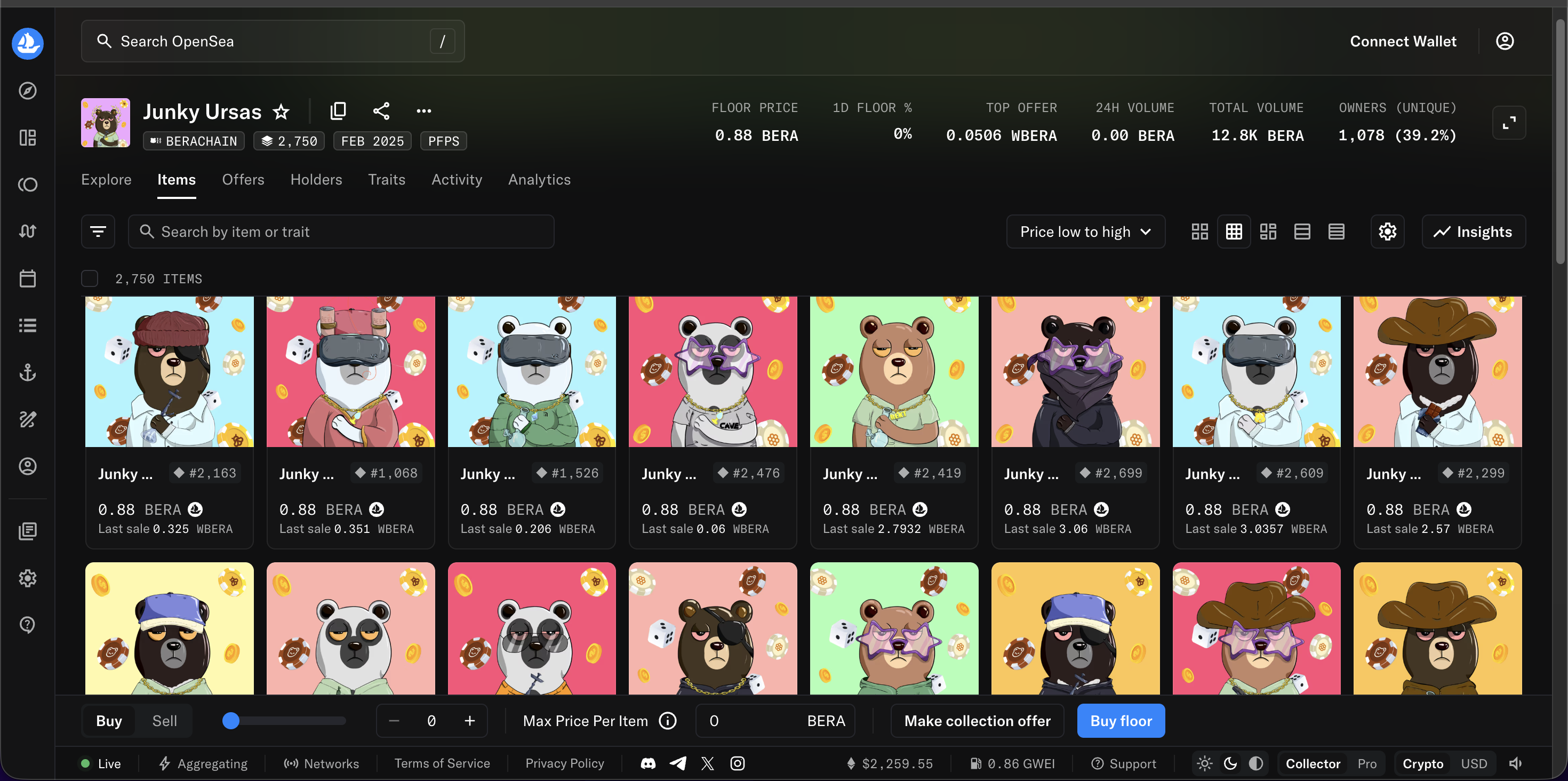Click the sweep quantity slider handle
1568x781 pixels.
coord(231,721)
